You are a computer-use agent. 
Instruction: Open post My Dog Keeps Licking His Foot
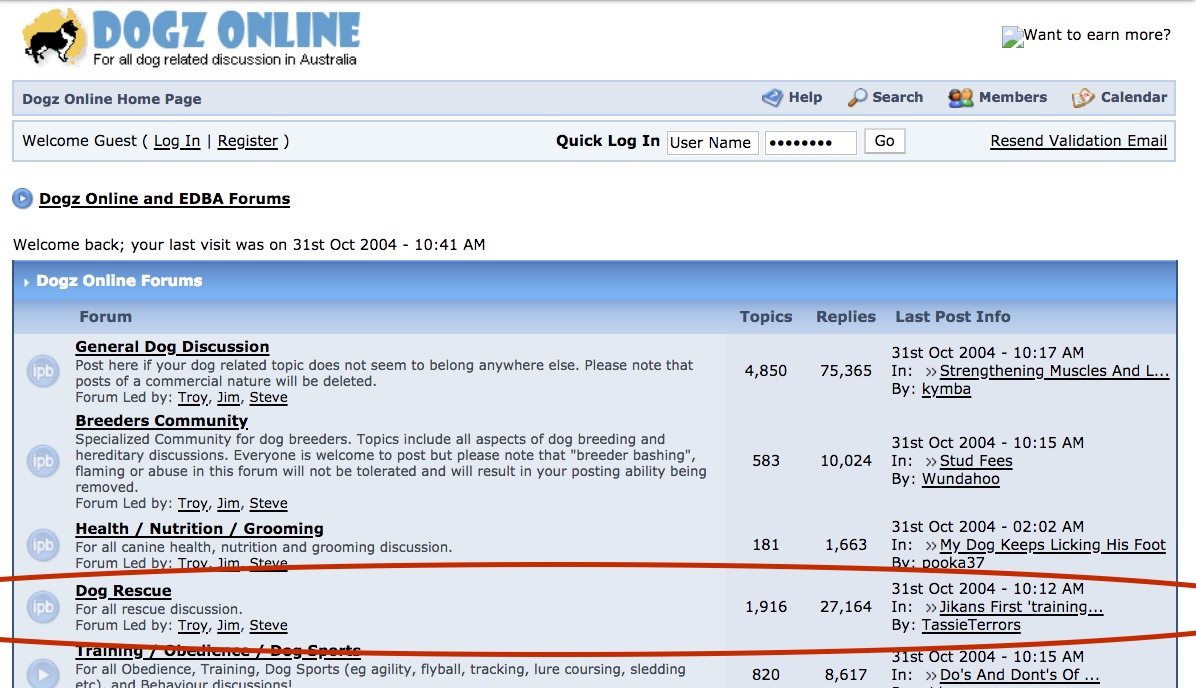pyautogui.click(x=1053, y=545)
